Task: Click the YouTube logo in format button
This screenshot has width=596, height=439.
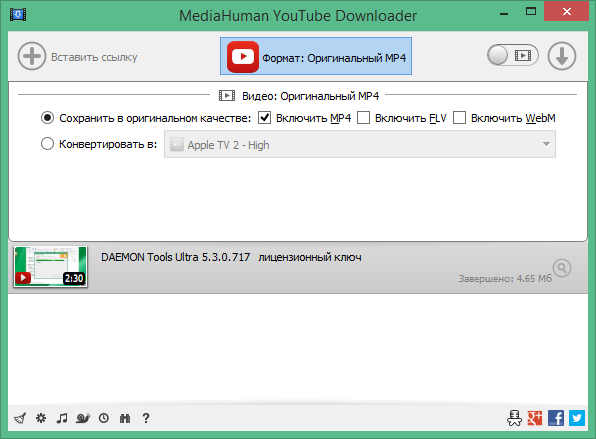Action: click(x=243, y=57)
